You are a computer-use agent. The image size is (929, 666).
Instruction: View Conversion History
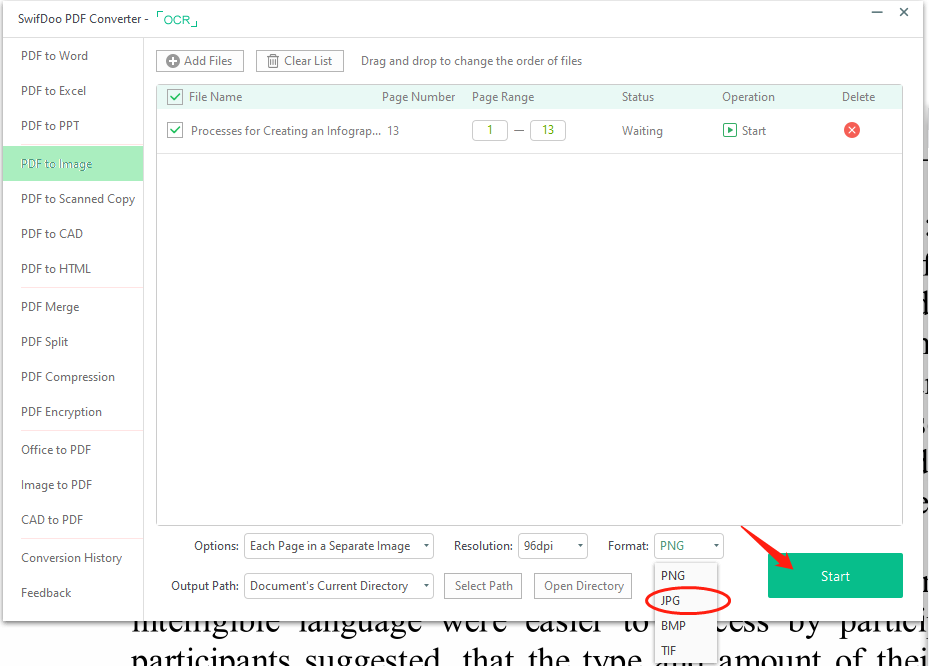pyautogui.click(x=72, y=558)
